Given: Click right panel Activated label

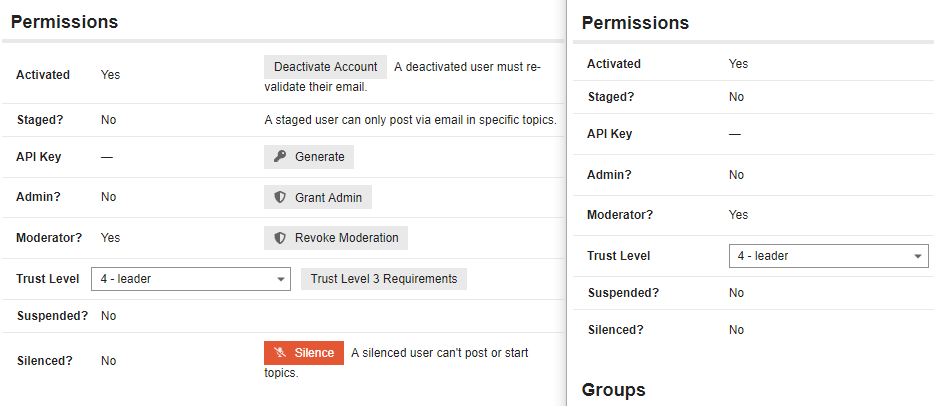Looking at the screenshot, I should pyautogui.click(x=614, y=64).
